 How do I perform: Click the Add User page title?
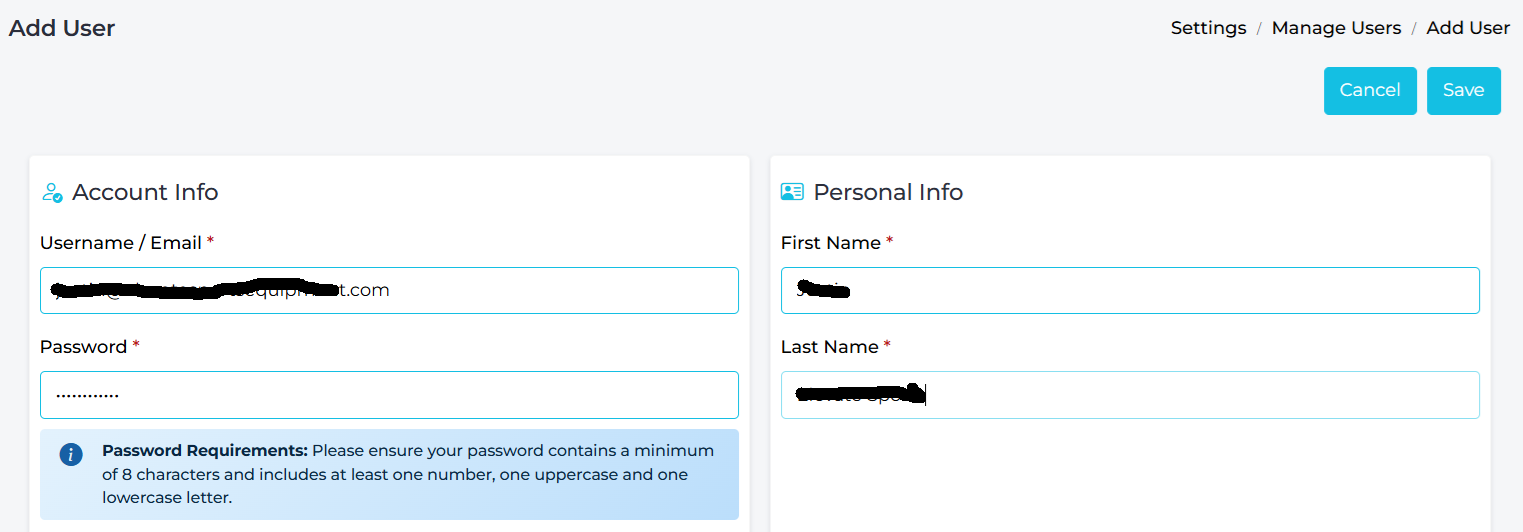(x=62, y=28)
